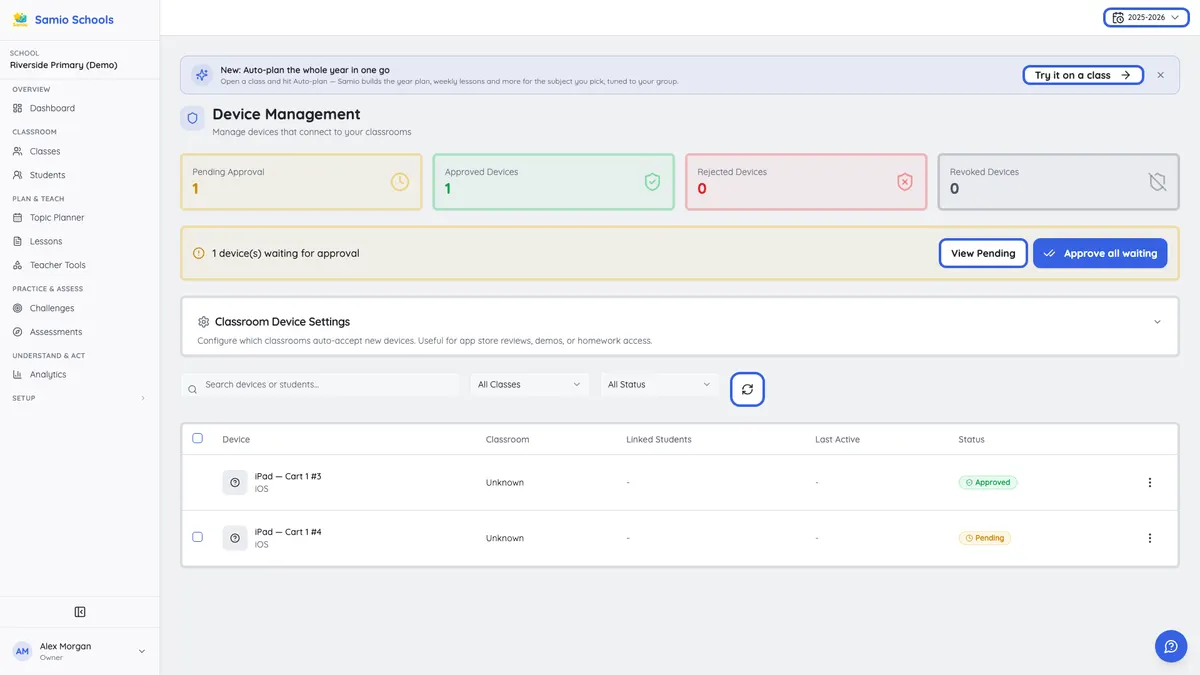Click the crossed shield icon in Revoked Devices
Image resolution: width=1200 pixels, height=675 pixels.
1157,182
